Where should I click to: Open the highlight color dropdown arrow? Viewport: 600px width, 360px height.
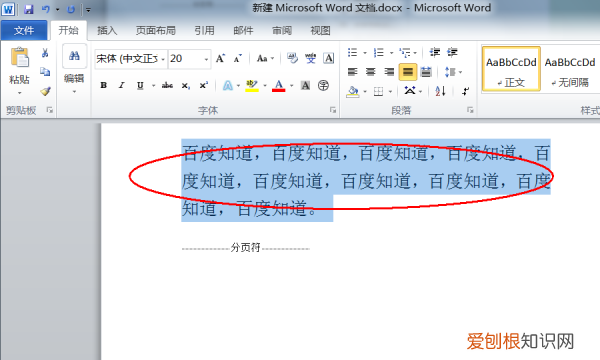(265, 85)
